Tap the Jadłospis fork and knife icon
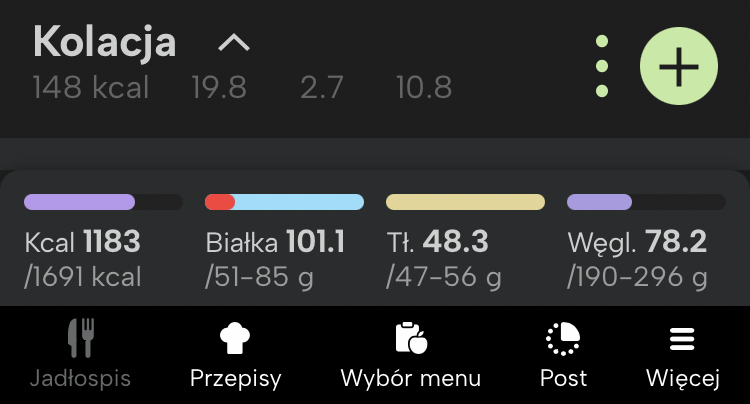 (80, 339)
